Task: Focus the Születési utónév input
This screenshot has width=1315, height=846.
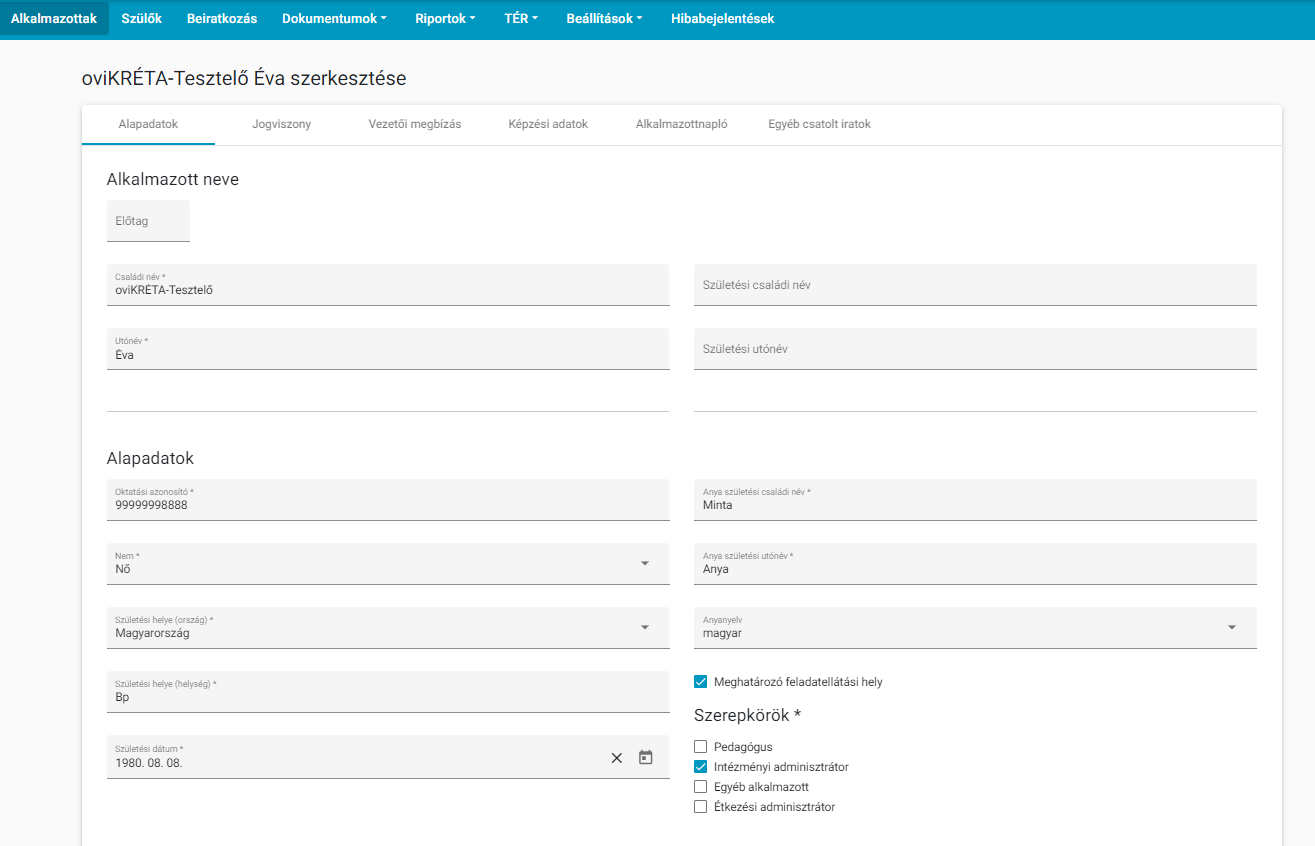Action: (x=975, y=349)
